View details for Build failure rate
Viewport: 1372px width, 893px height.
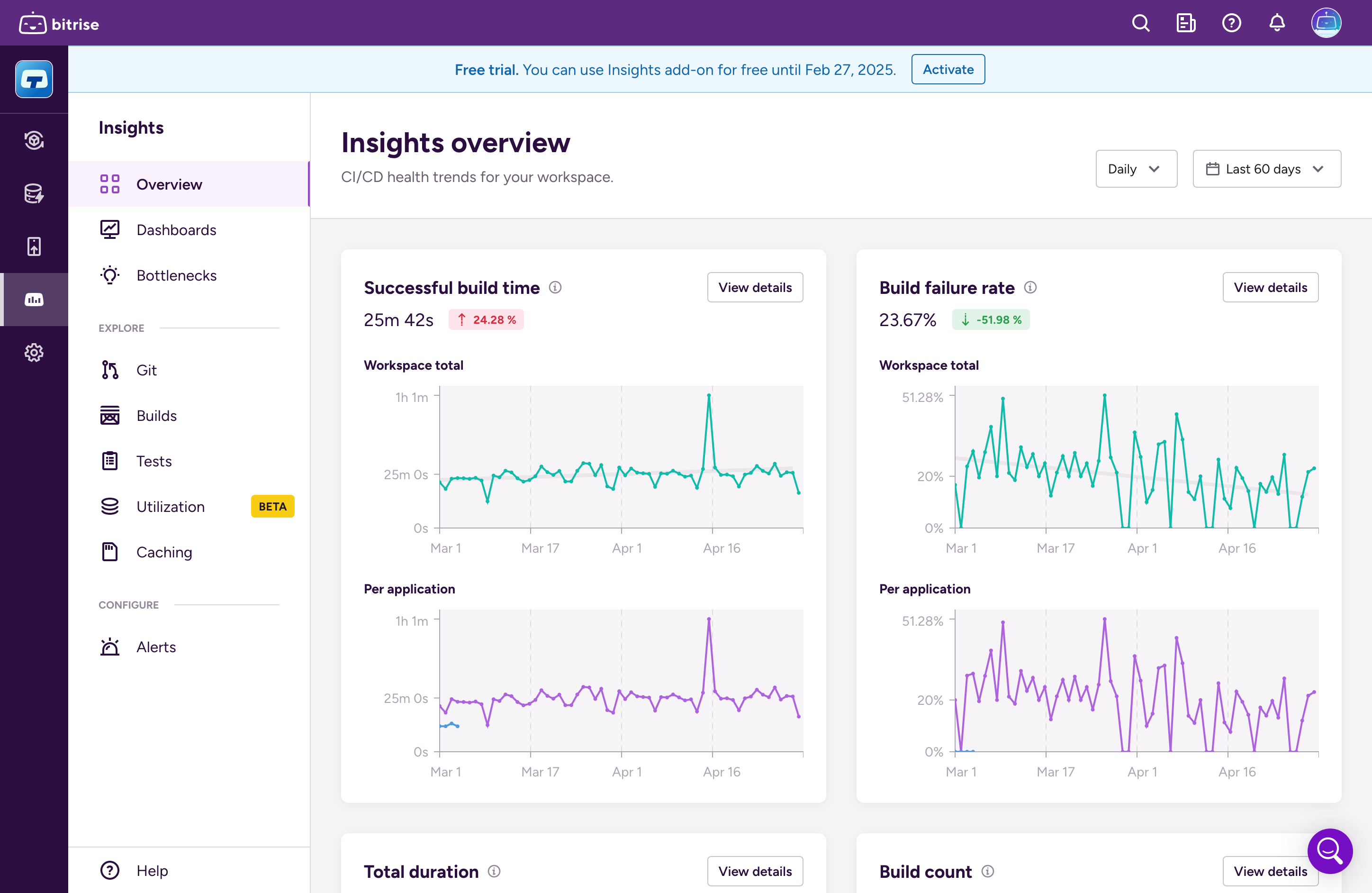tap(1270, 287)
